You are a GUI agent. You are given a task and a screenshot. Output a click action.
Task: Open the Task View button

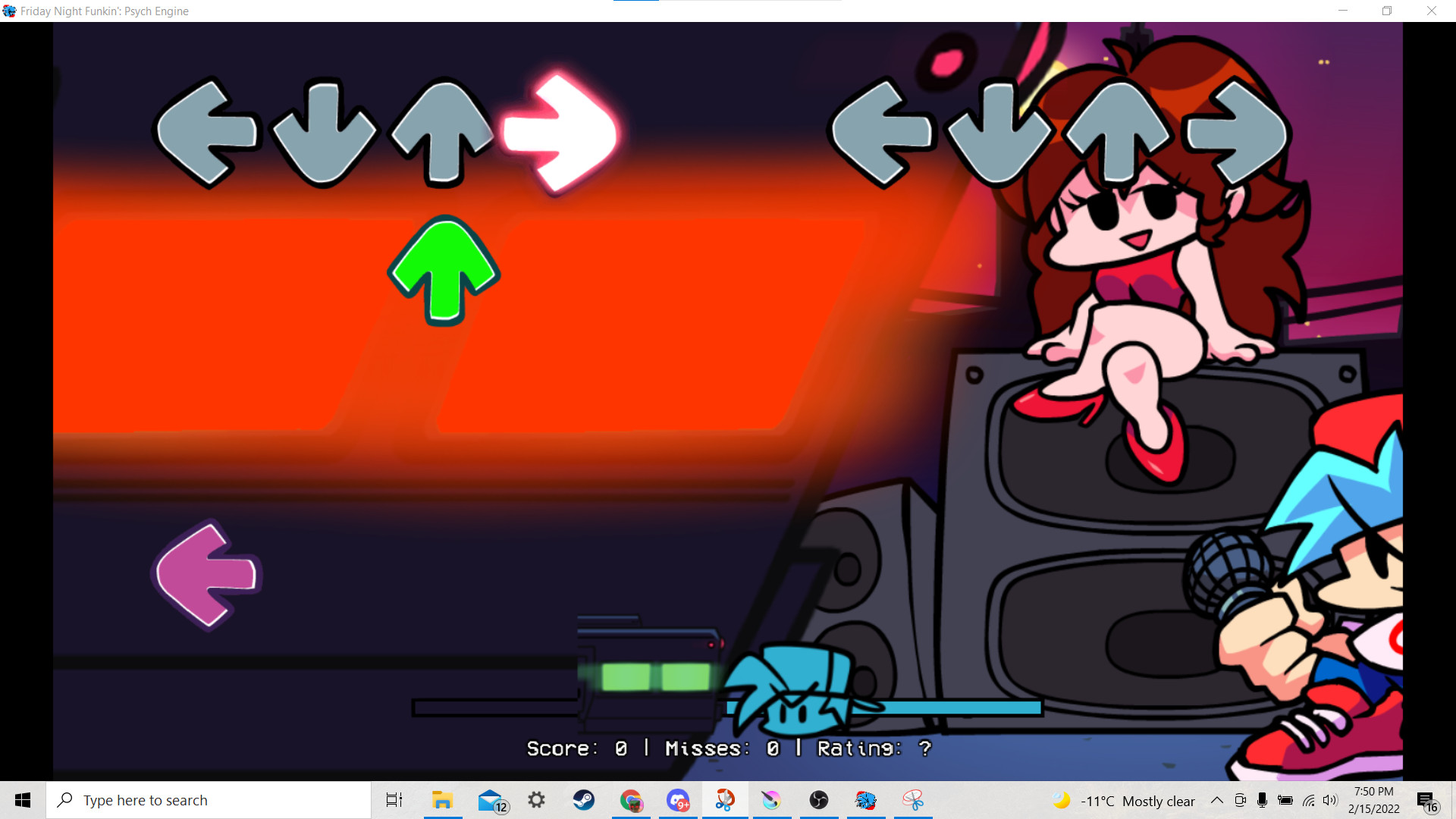pyautogui.click(x=394, y=800)
